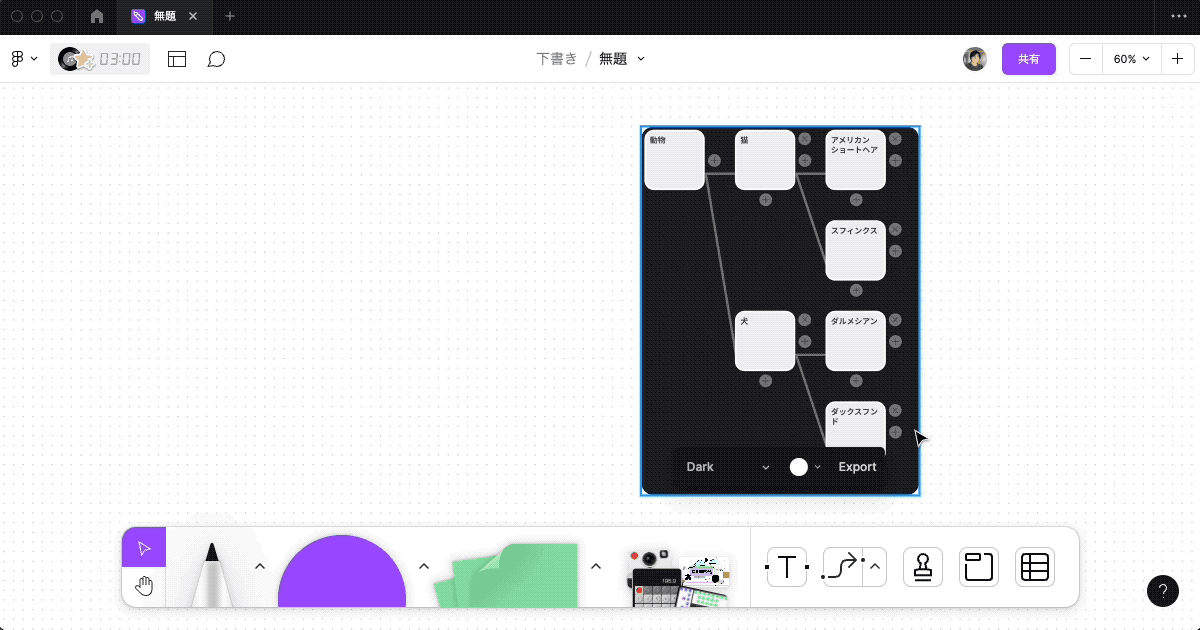The width and height of the screenshot is (1200, 630).
Task: Select the text tool
Action: click(x=786, y=567)
